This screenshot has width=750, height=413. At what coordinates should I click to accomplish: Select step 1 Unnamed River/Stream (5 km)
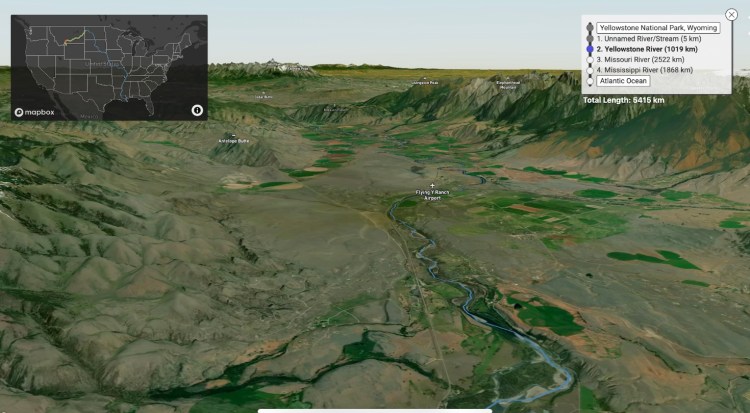[649, 39]
